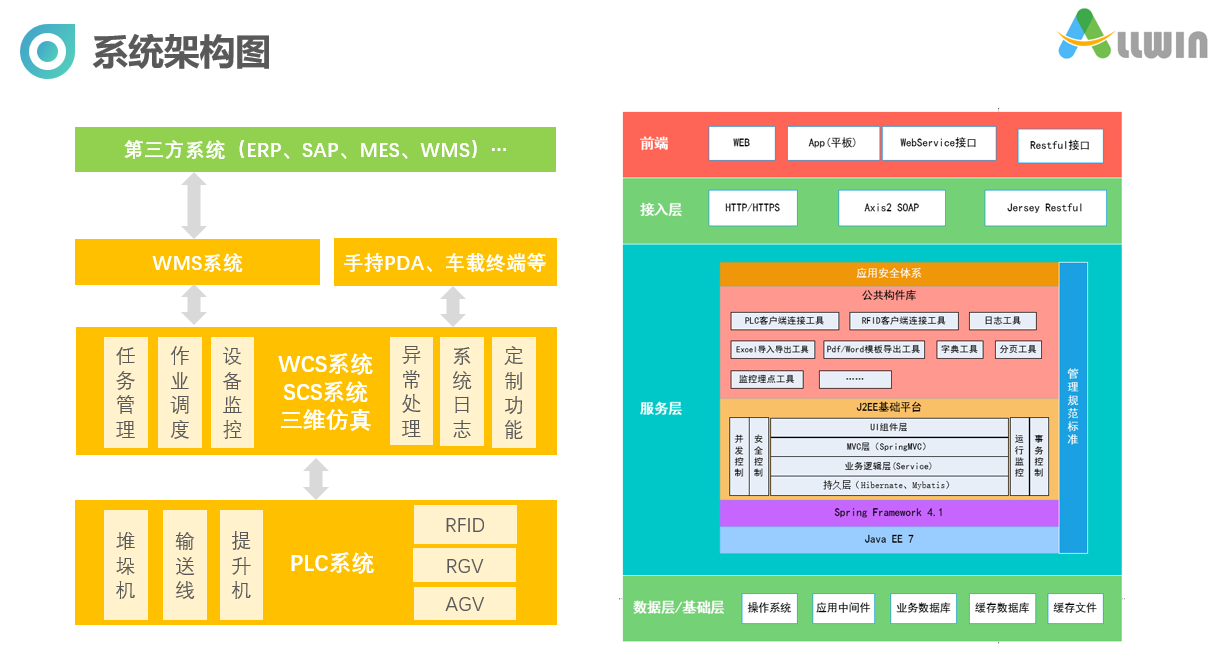Click the WebService接口 box
This screenshot has width=1214, height=659.
(x=939, y=143)
